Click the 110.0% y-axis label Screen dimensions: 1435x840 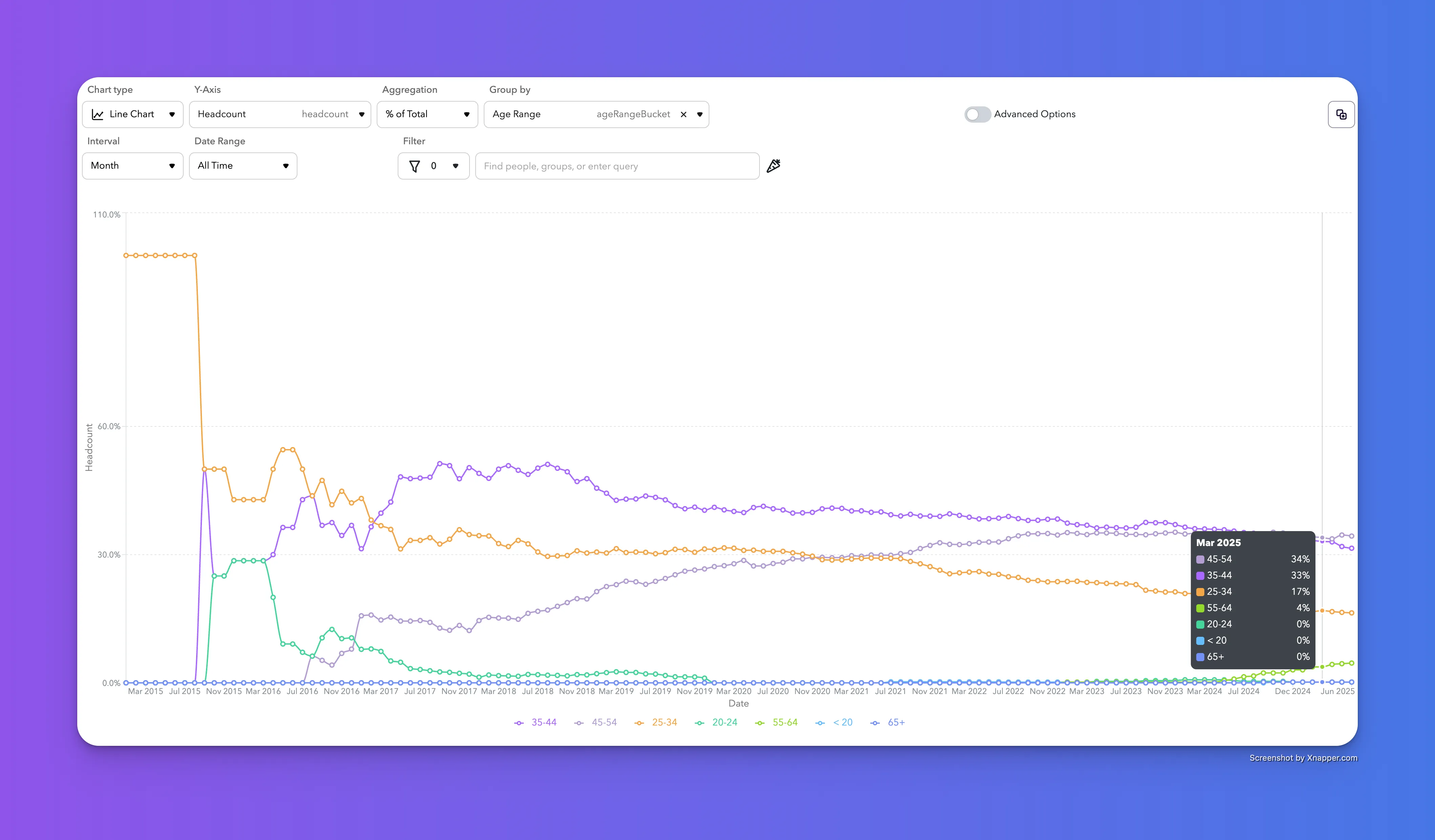(106, 214)
